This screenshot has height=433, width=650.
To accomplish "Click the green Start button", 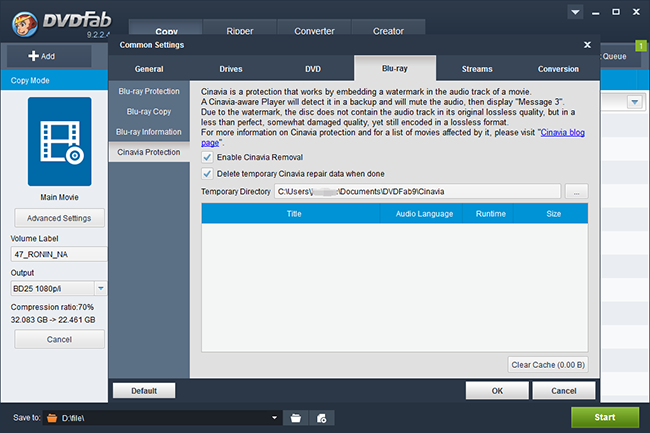I will click(x=605, y=417).
